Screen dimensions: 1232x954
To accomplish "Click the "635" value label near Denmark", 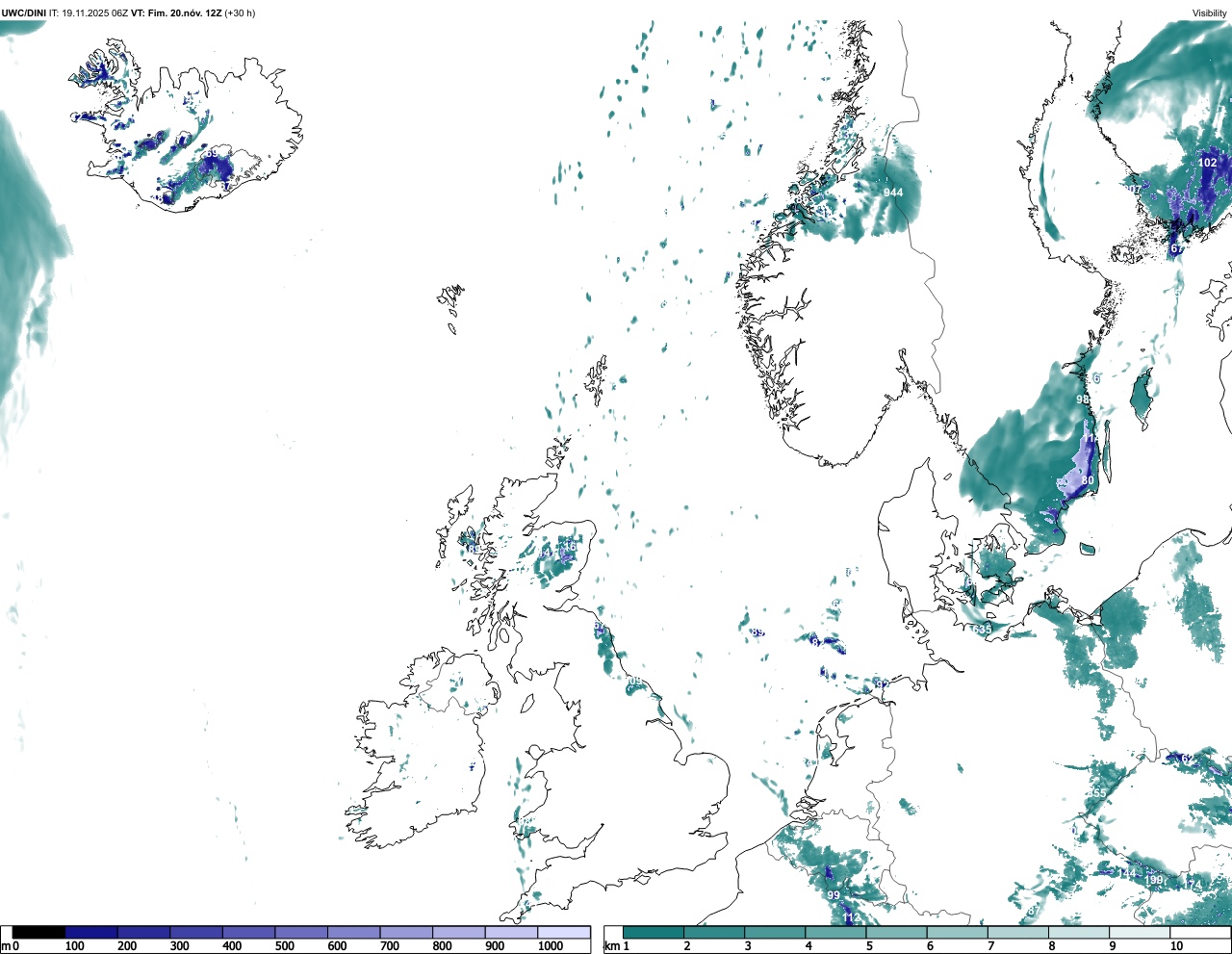I will 982,630.
